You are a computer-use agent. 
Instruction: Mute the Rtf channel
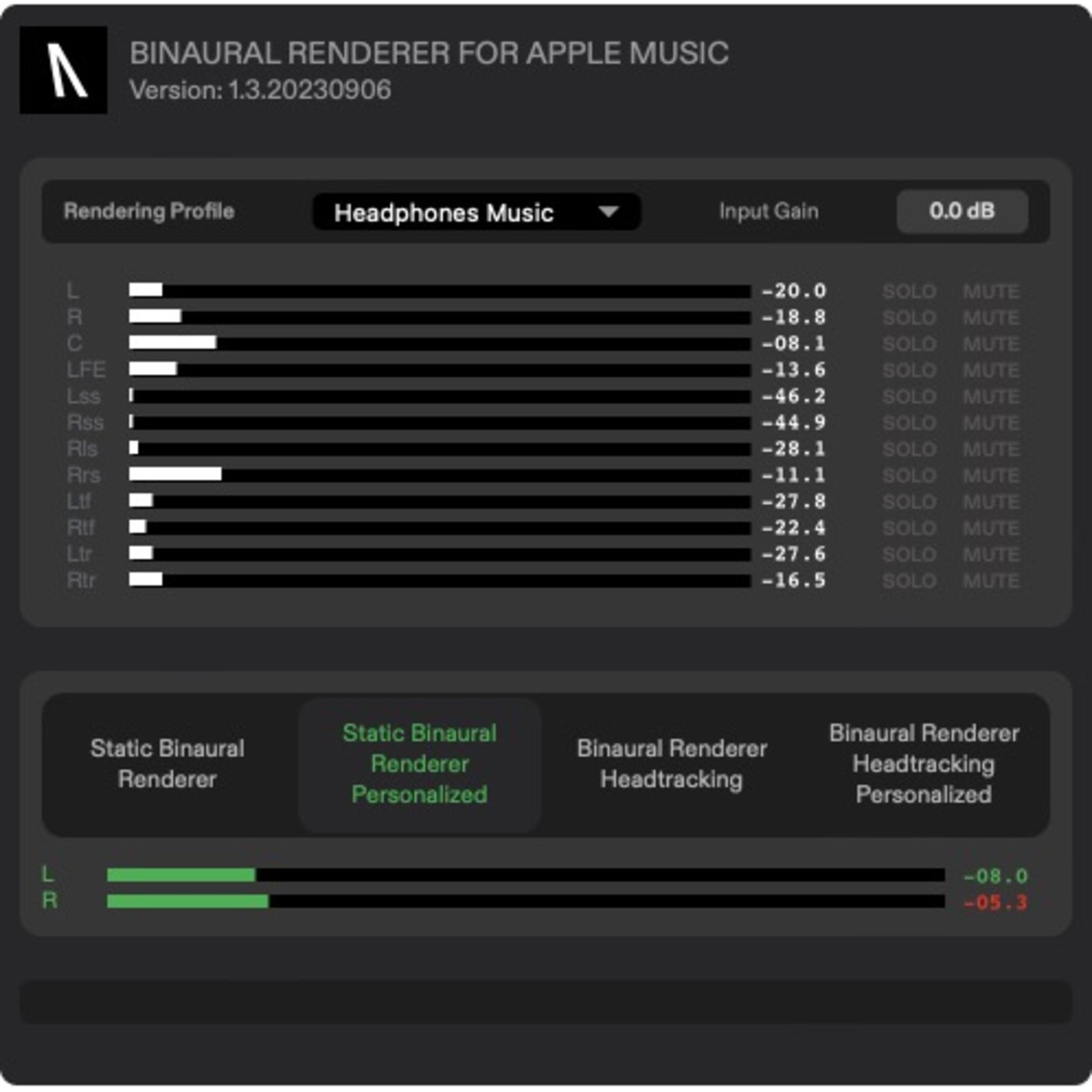pos(991,529)
